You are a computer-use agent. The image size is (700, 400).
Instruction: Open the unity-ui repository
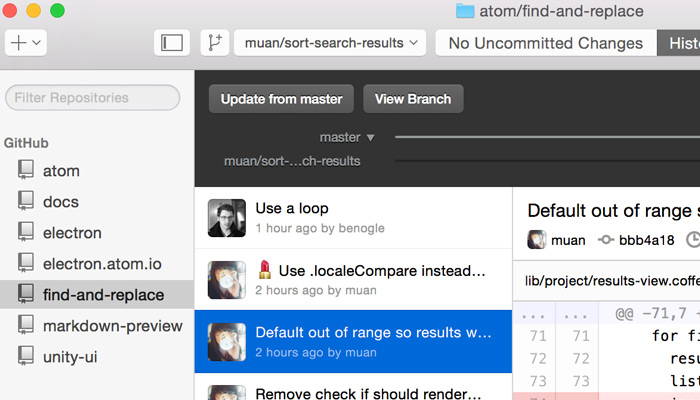(70, 357)
